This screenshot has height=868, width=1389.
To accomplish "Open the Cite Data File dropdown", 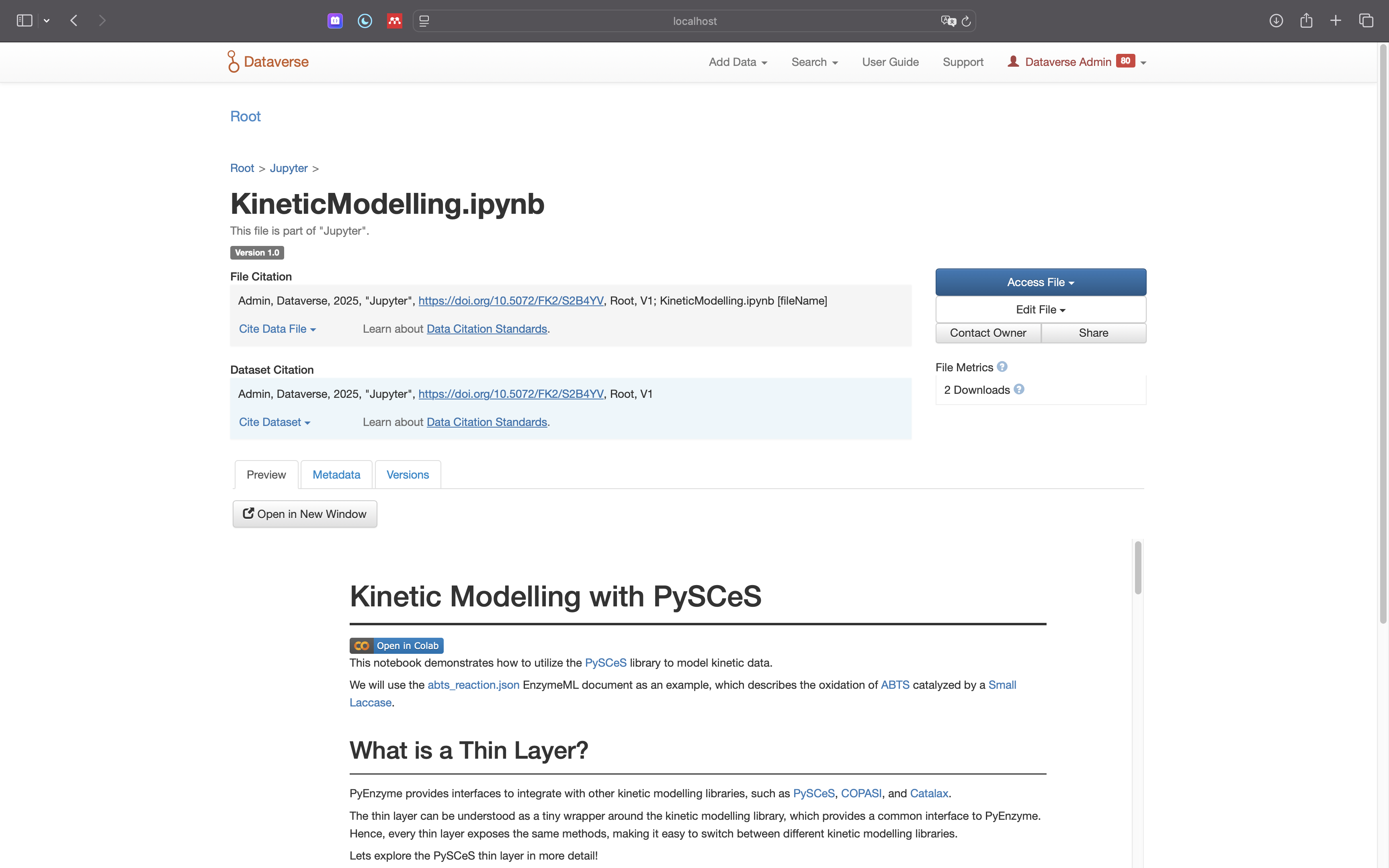I will coord(277,329).
